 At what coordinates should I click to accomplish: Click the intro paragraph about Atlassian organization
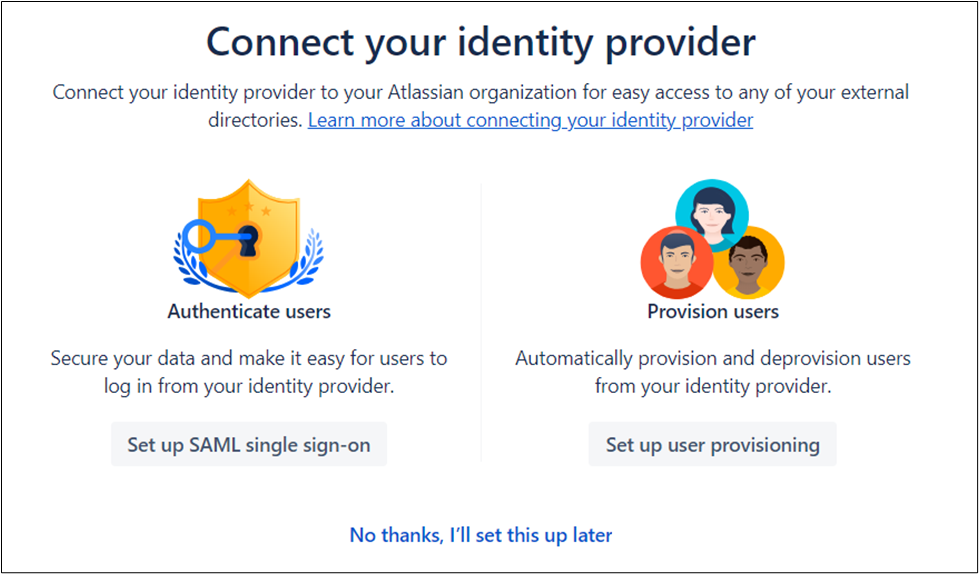(x=481, y=93)
